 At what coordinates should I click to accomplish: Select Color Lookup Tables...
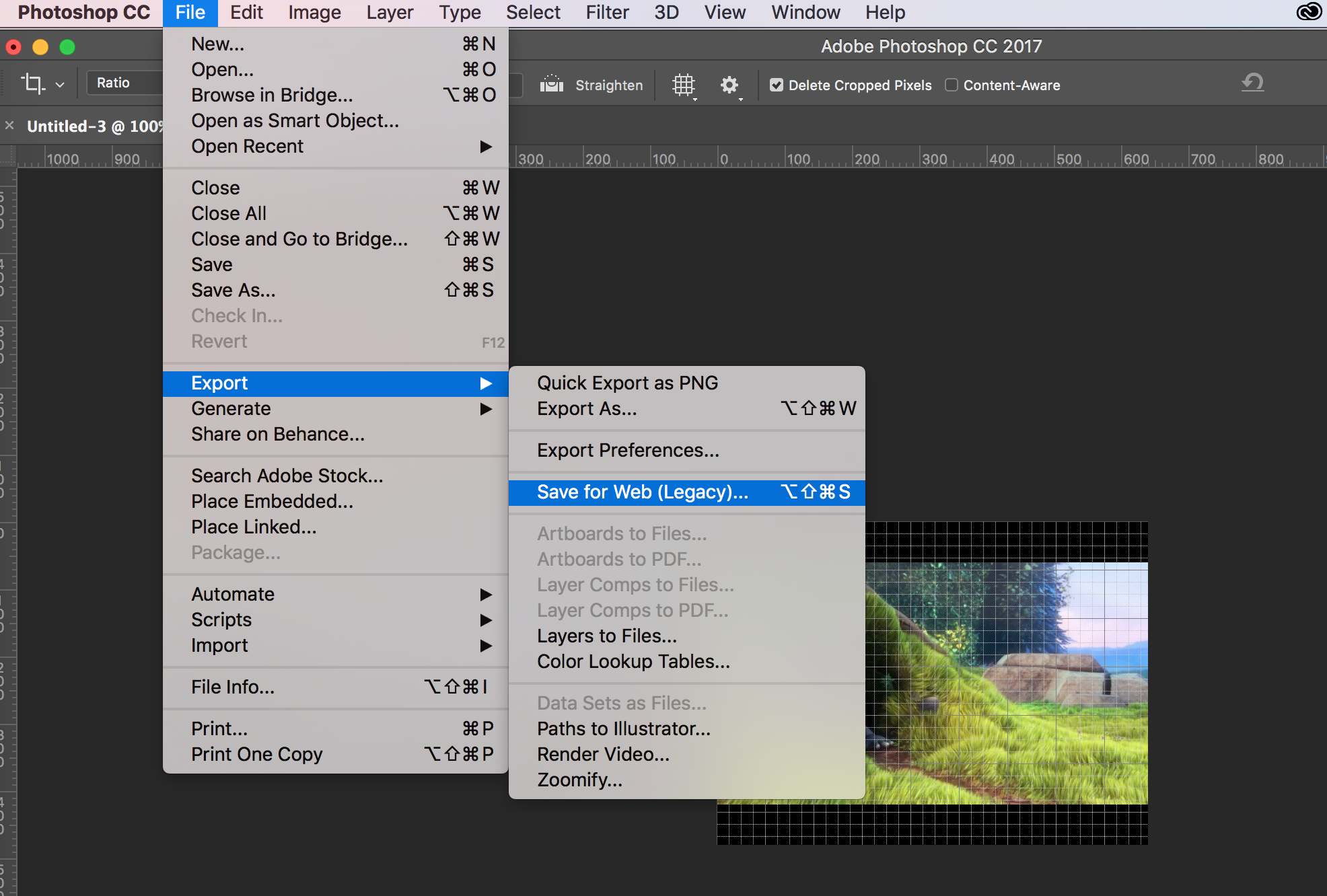tap(686, 661)
